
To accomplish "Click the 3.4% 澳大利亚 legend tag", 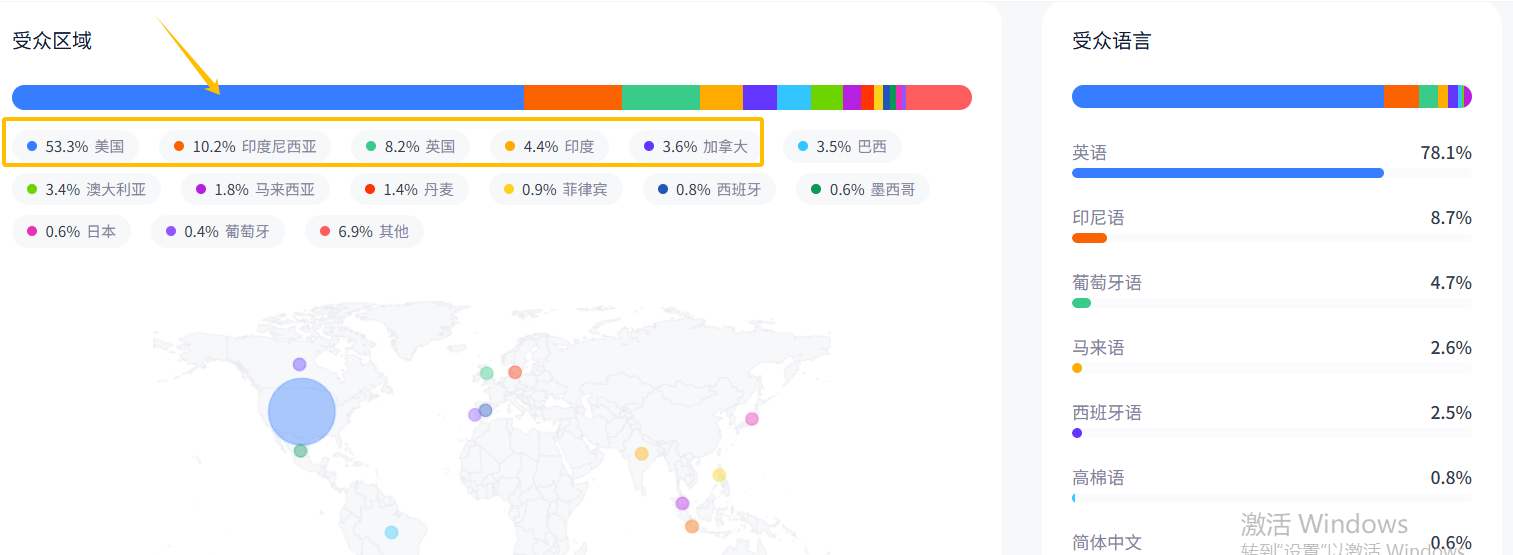I will pos(87,189).
